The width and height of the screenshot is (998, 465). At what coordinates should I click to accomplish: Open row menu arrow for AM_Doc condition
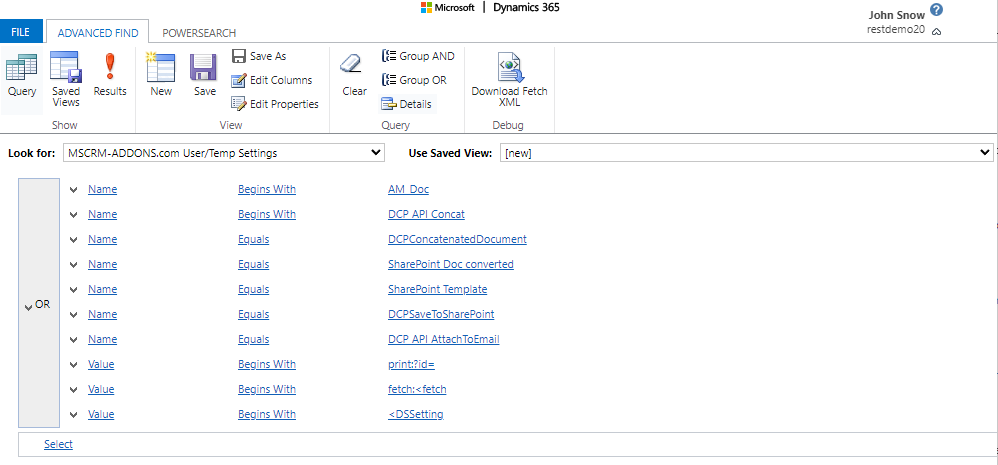(74, 190)
